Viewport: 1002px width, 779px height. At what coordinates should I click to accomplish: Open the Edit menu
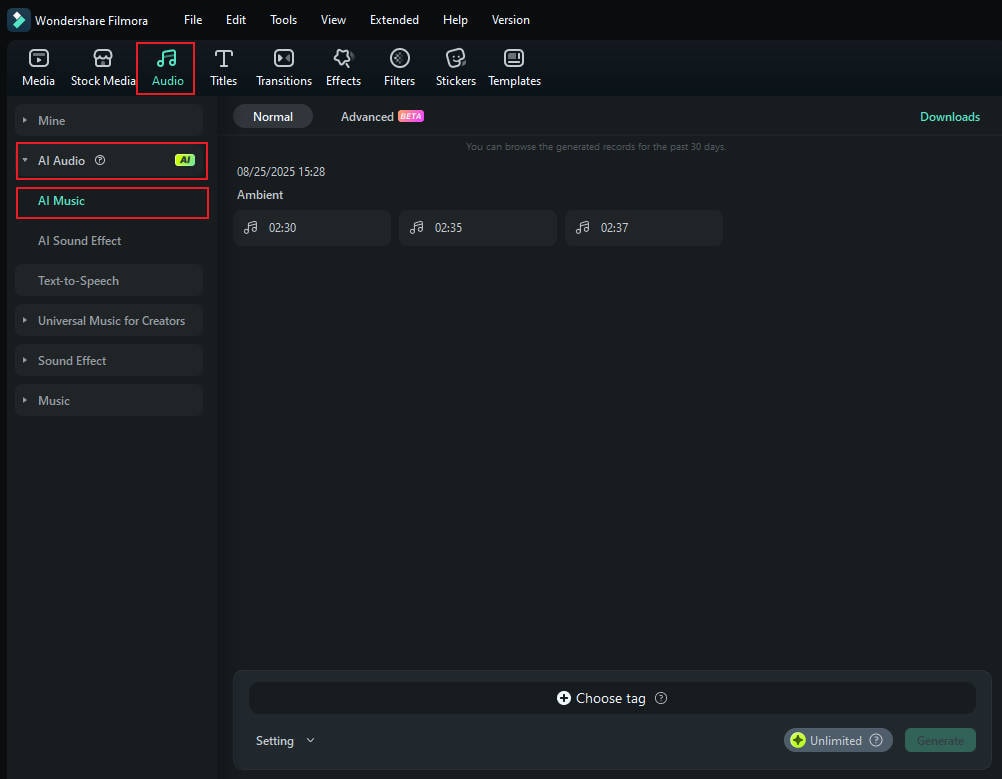pos(236,20)
